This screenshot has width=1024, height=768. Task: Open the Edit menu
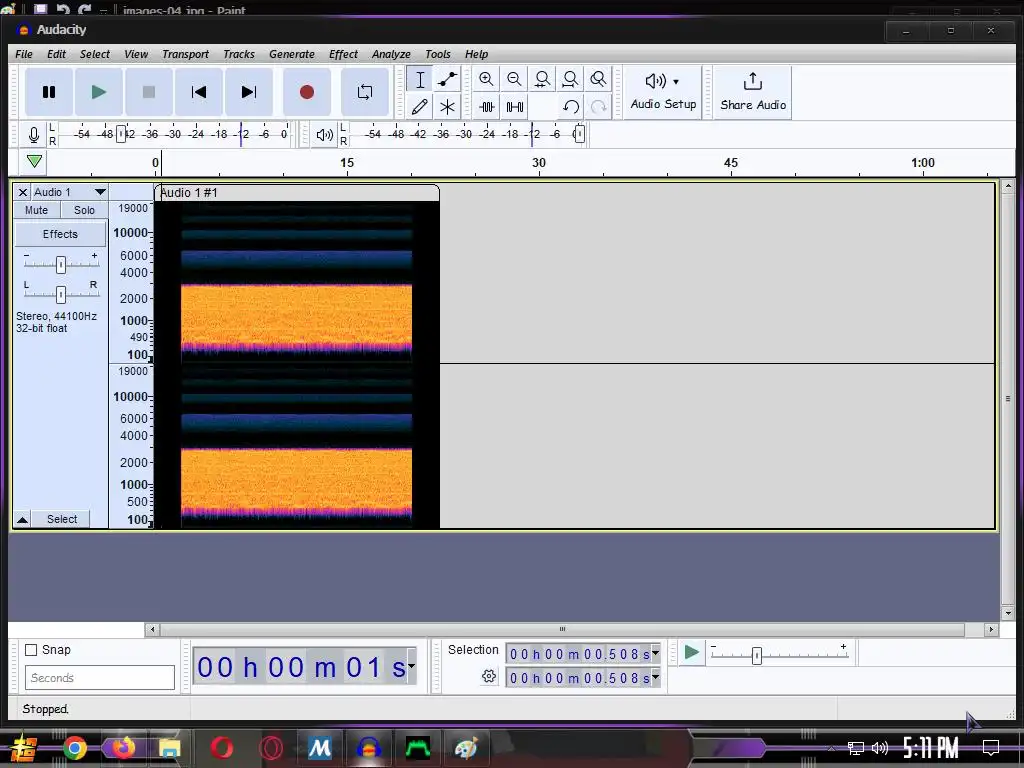coord(56,54)
